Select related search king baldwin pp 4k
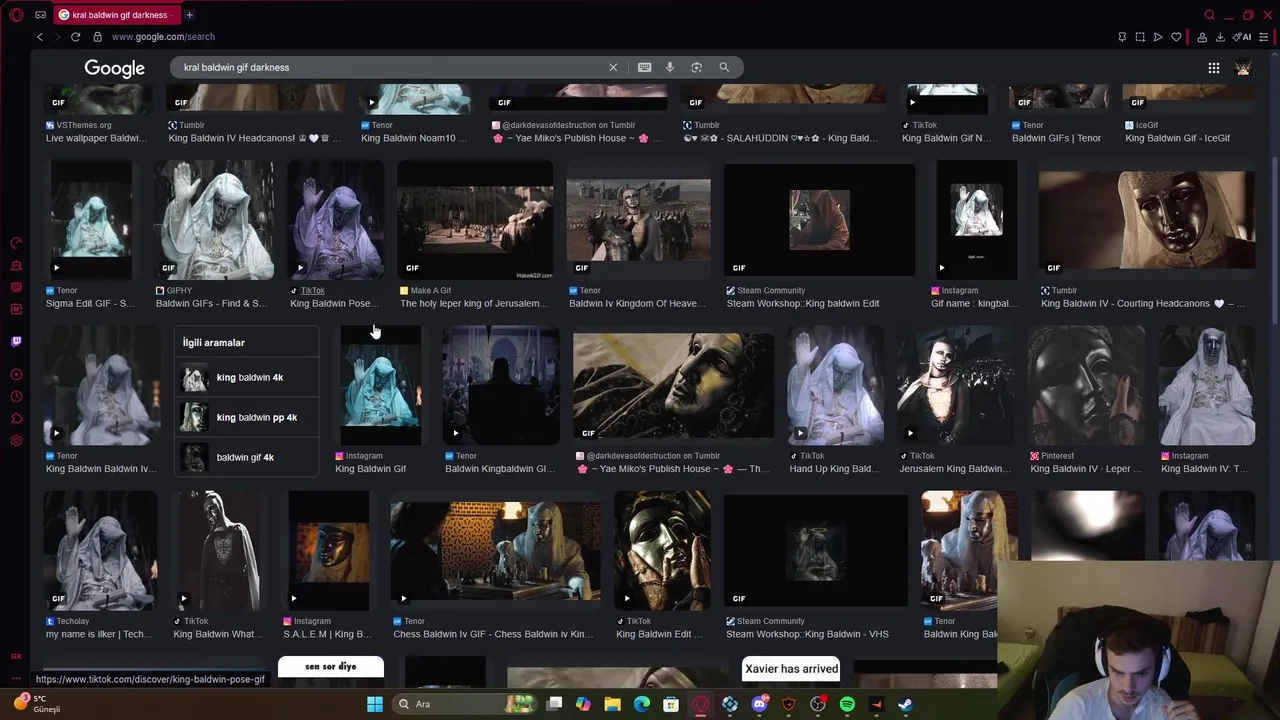The height and width of the screenshot is (720, 1280). (x=247, y=417)
